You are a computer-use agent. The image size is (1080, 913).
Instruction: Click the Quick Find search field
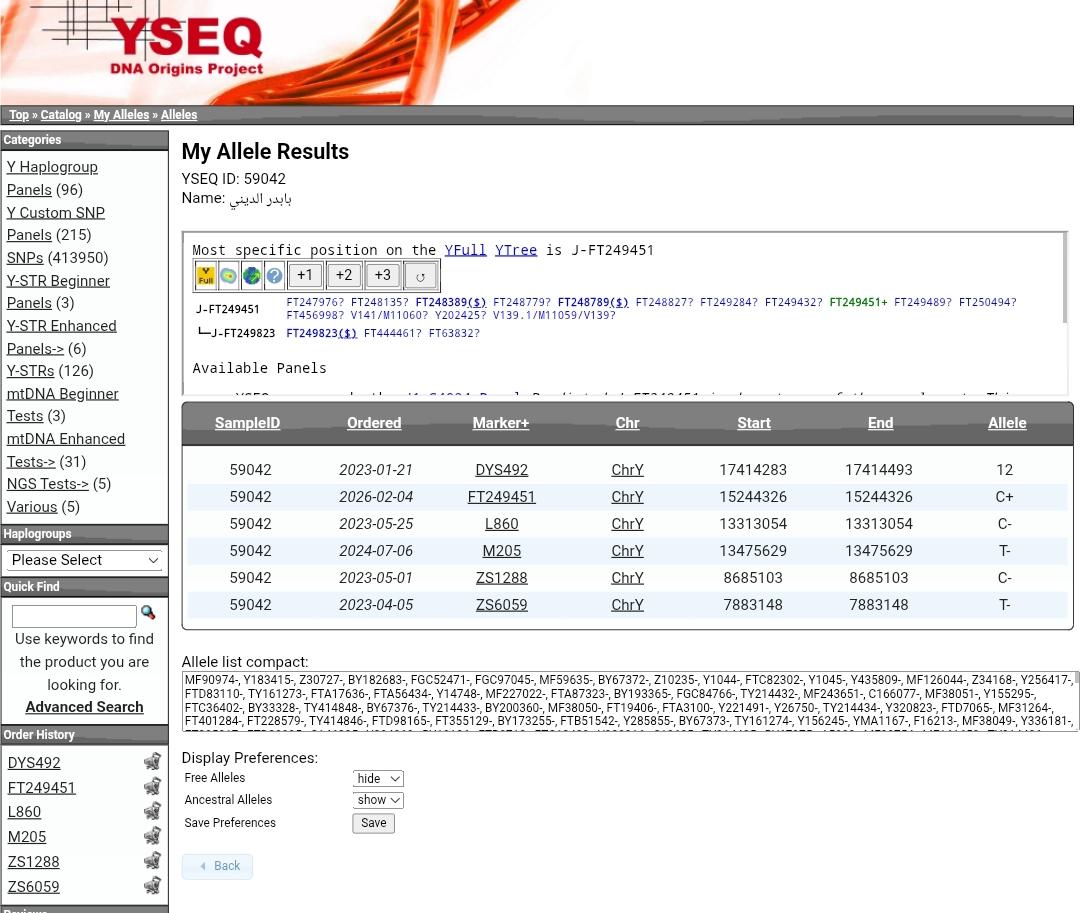(x=74, y=616)
